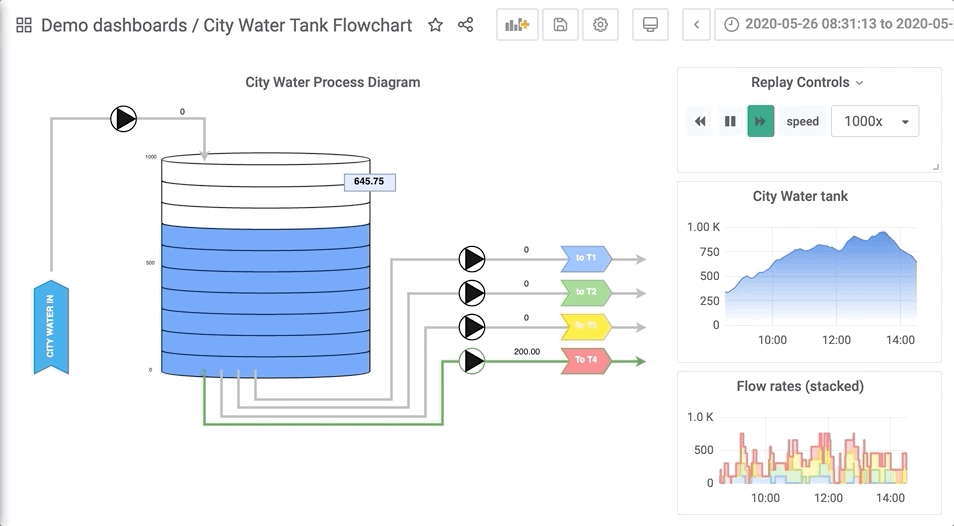This screenshot has height=526, width=954.
Task: Pause the replay
Action: tap(731, 121)
